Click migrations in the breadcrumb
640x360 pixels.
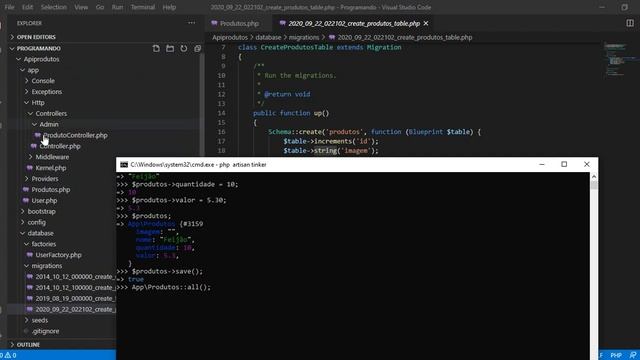pos(304,37)
